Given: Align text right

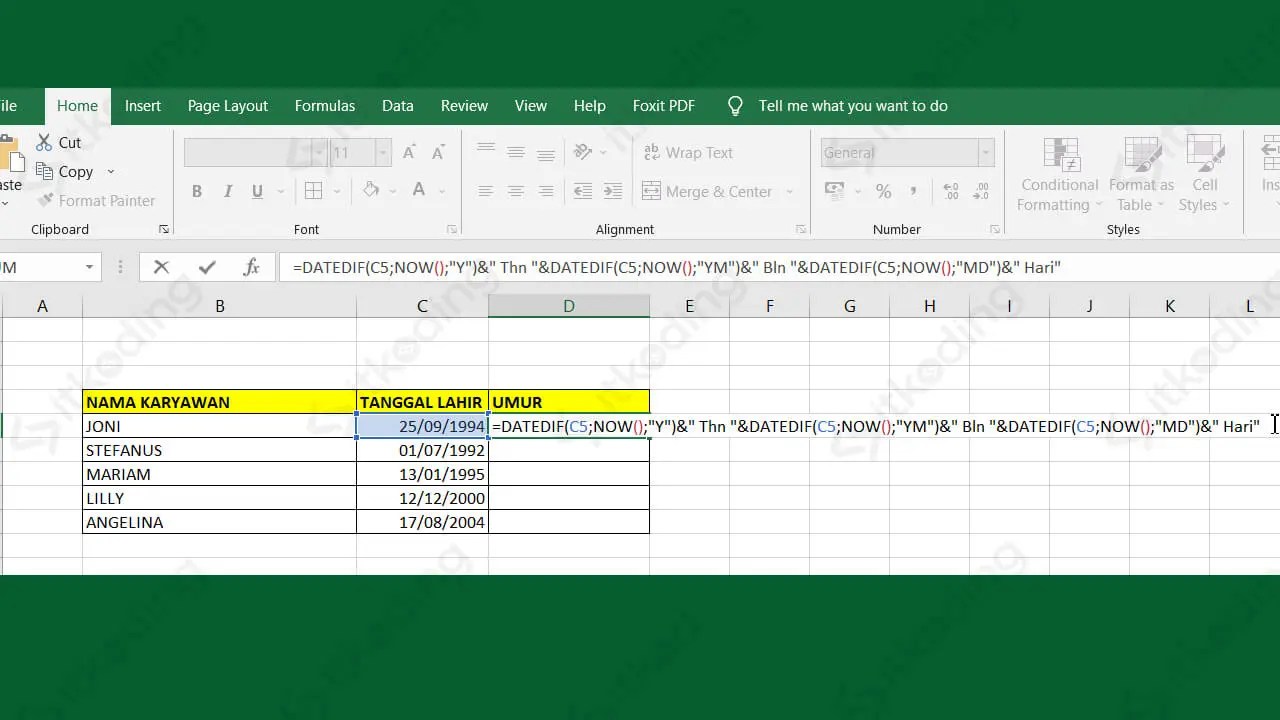Looking at the screenshot, I should coord(546,191).
